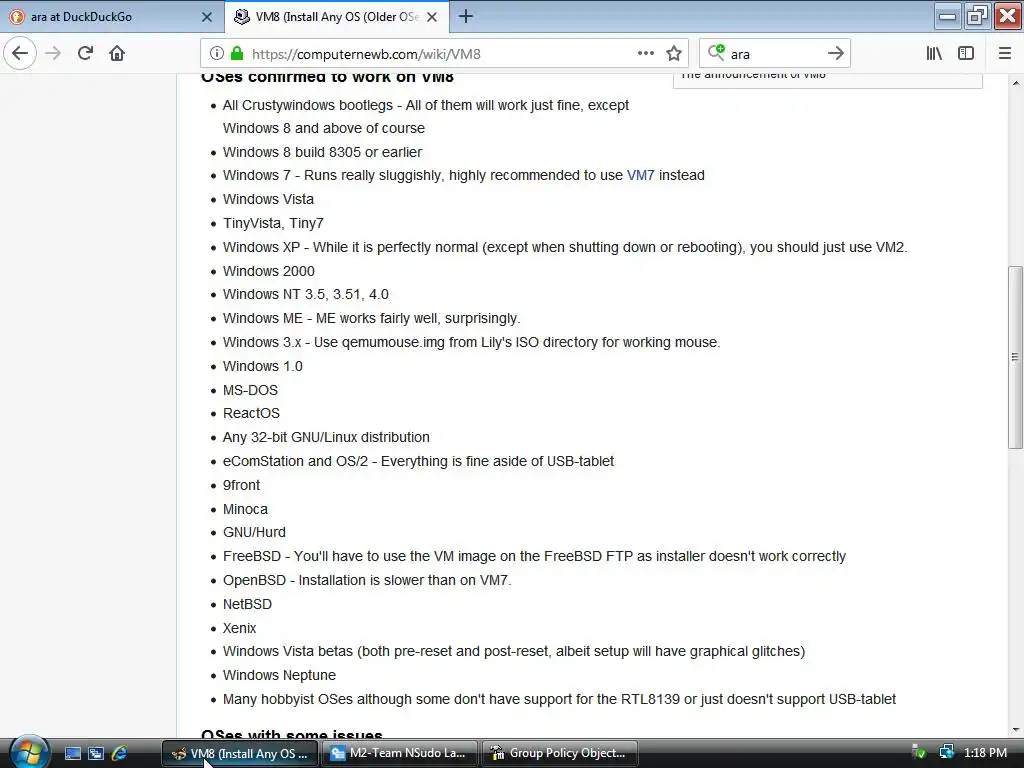The width and height of the screenshot is (1024, 768).
Task: Click the 'Windows 3.x' qemumouse entry
Action: coord(471,342)
